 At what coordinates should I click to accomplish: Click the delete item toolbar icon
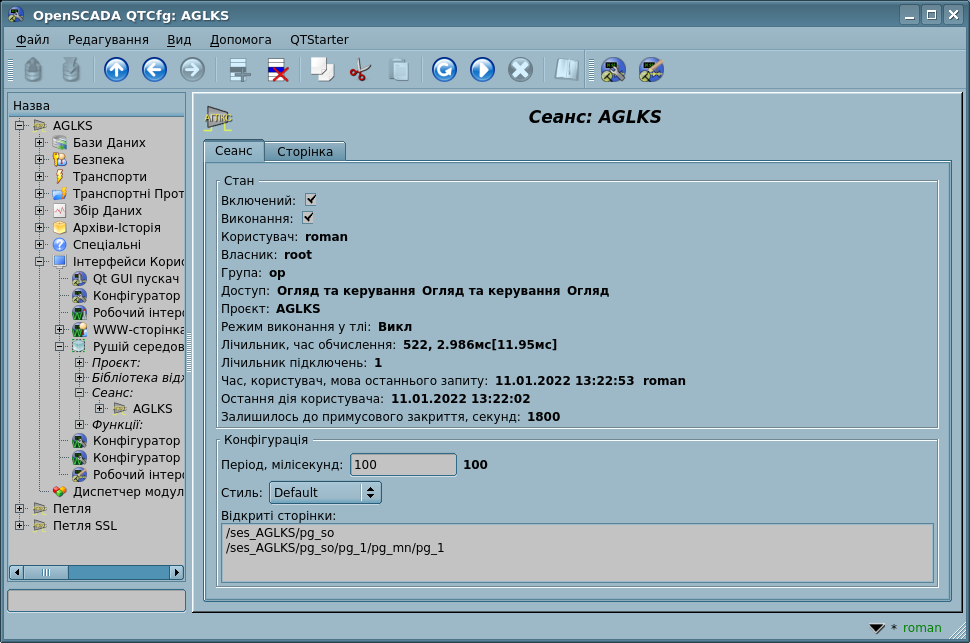tap(277, 70)
